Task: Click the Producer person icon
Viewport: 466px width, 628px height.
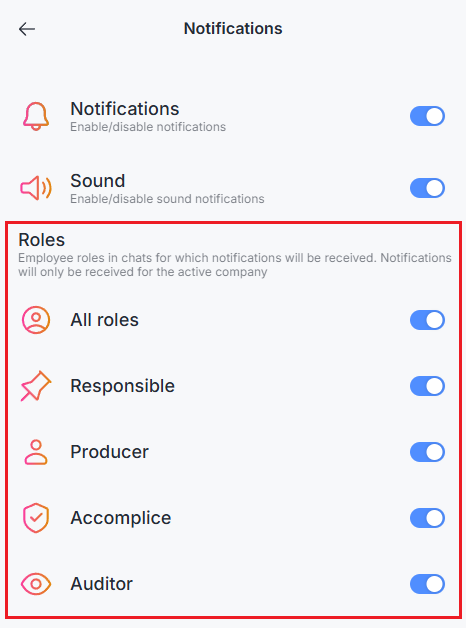Action: [36, 452]
